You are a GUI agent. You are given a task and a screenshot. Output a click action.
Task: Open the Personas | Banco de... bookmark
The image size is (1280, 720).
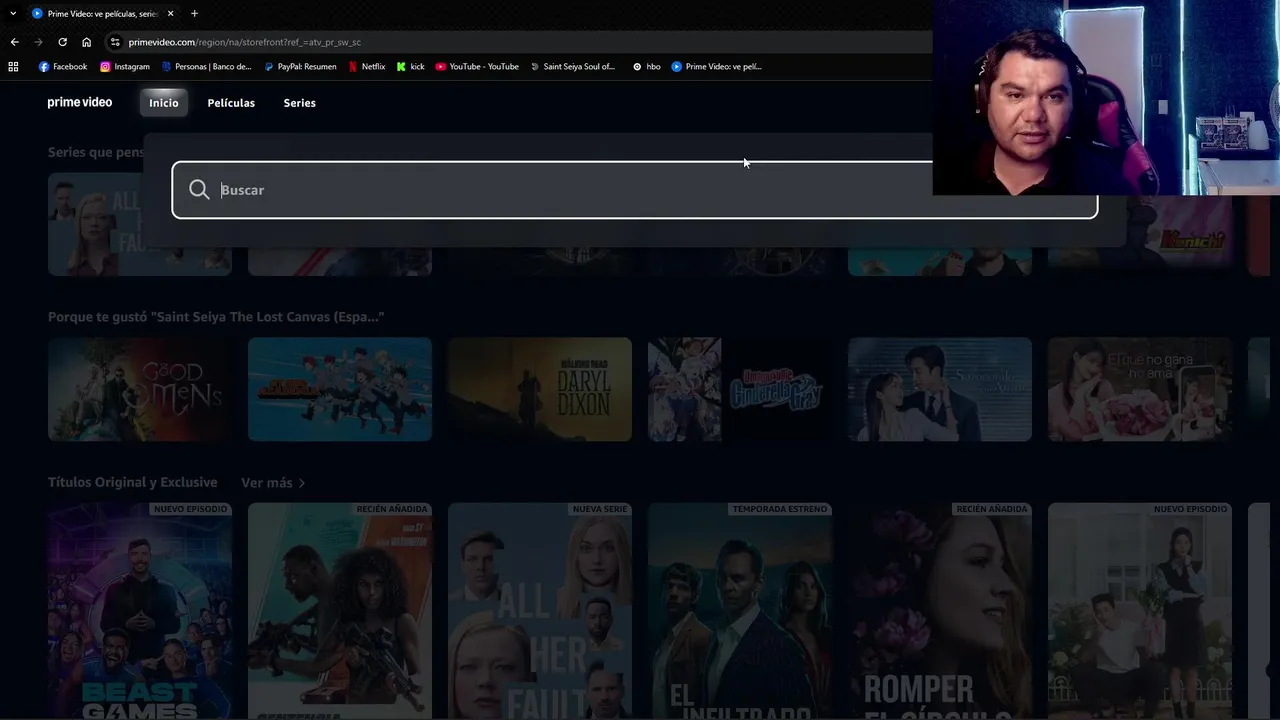(206, 67)
